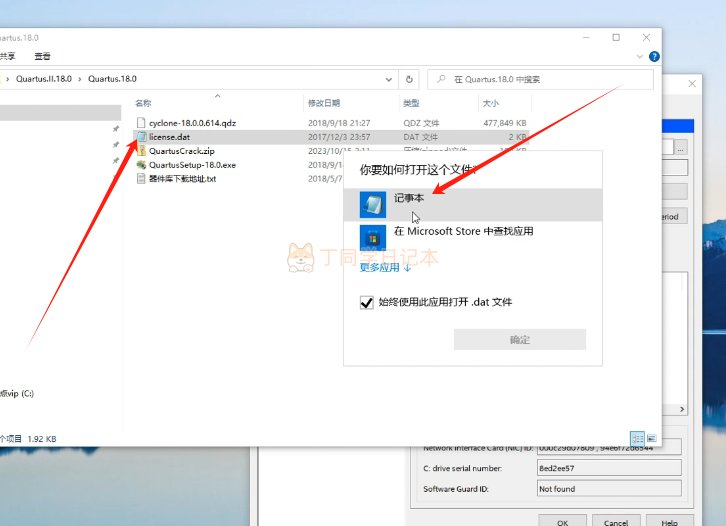Screen dimensions: 726x526
Task: Click the Network Interface Card ID field
Action: click(609, 448)
